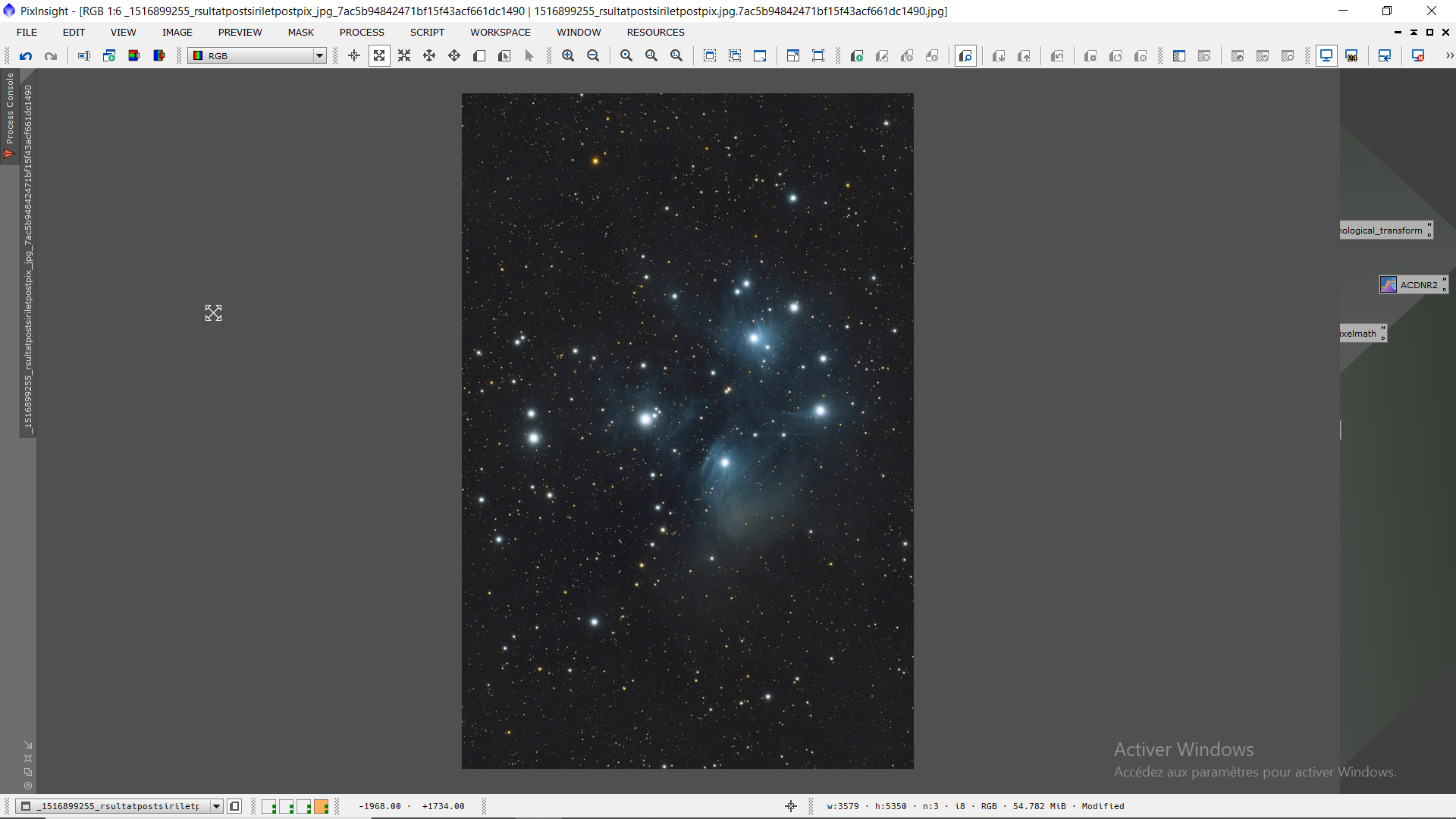Select the Pointer cursor tool icon
The width and height of the screenshot is (1456, 819).
coord(529,56)
